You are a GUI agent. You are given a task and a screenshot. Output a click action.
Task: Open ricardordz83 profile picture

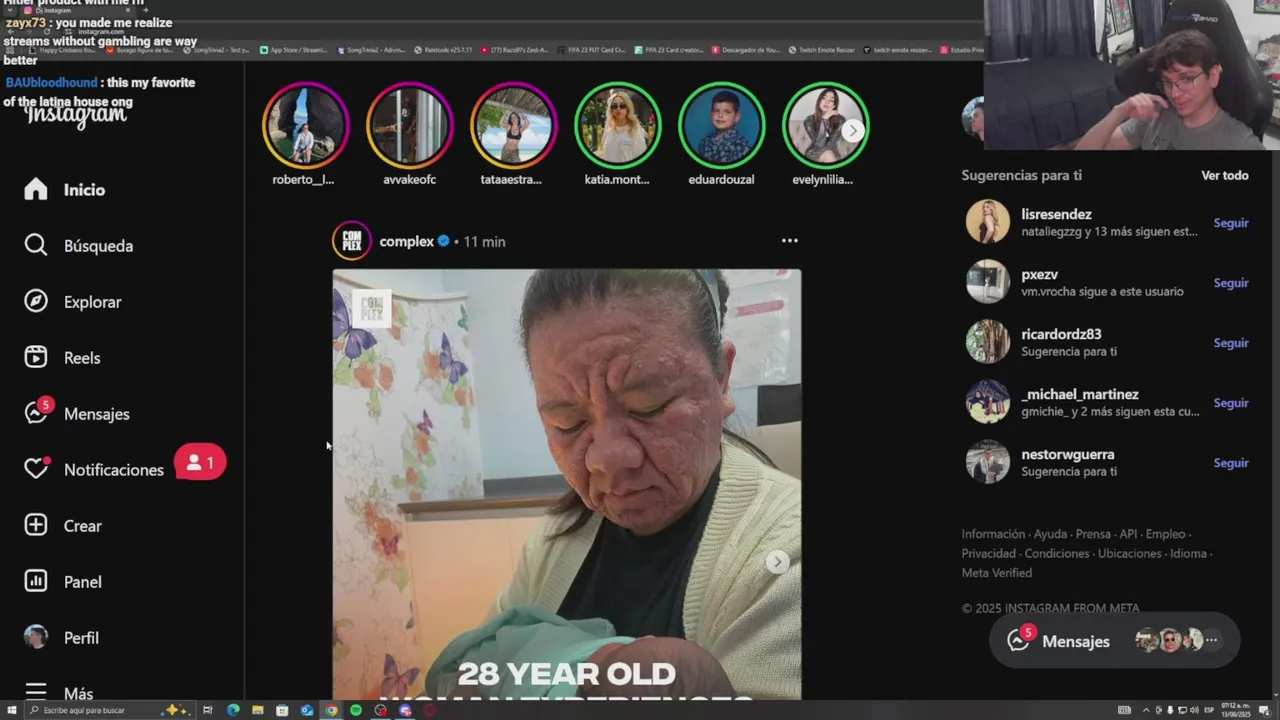[988, 342]
